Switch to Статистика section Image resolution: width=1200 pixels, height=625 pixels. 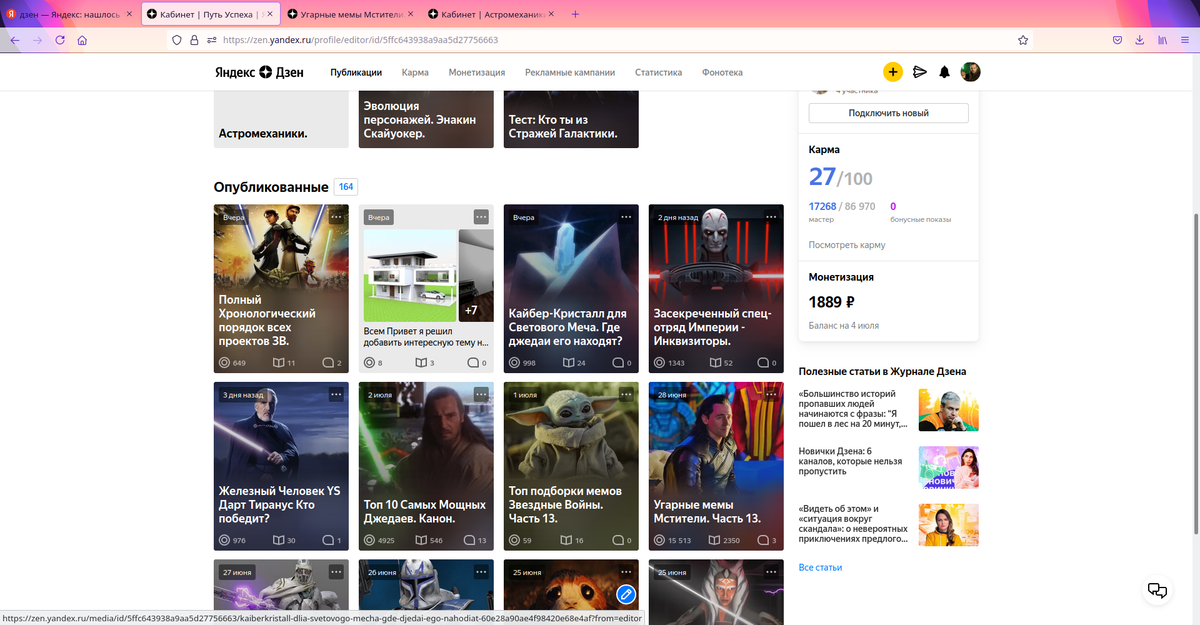[658, 72]
